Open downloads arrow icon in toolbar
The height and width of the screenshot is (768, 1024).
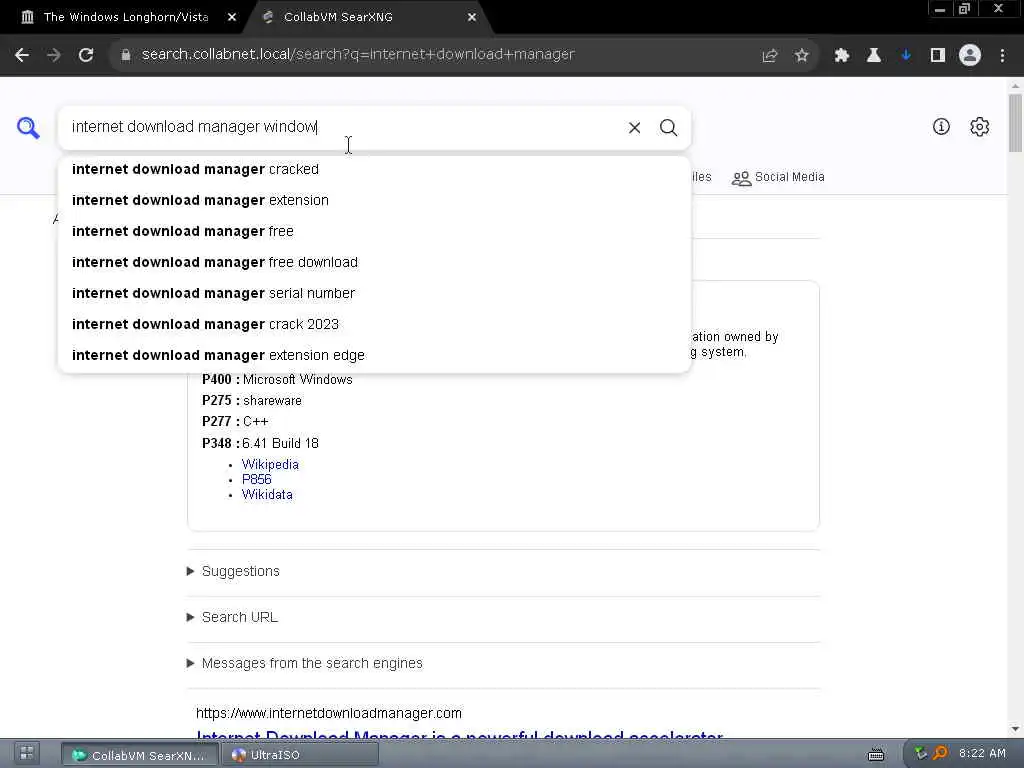point(906,56)
